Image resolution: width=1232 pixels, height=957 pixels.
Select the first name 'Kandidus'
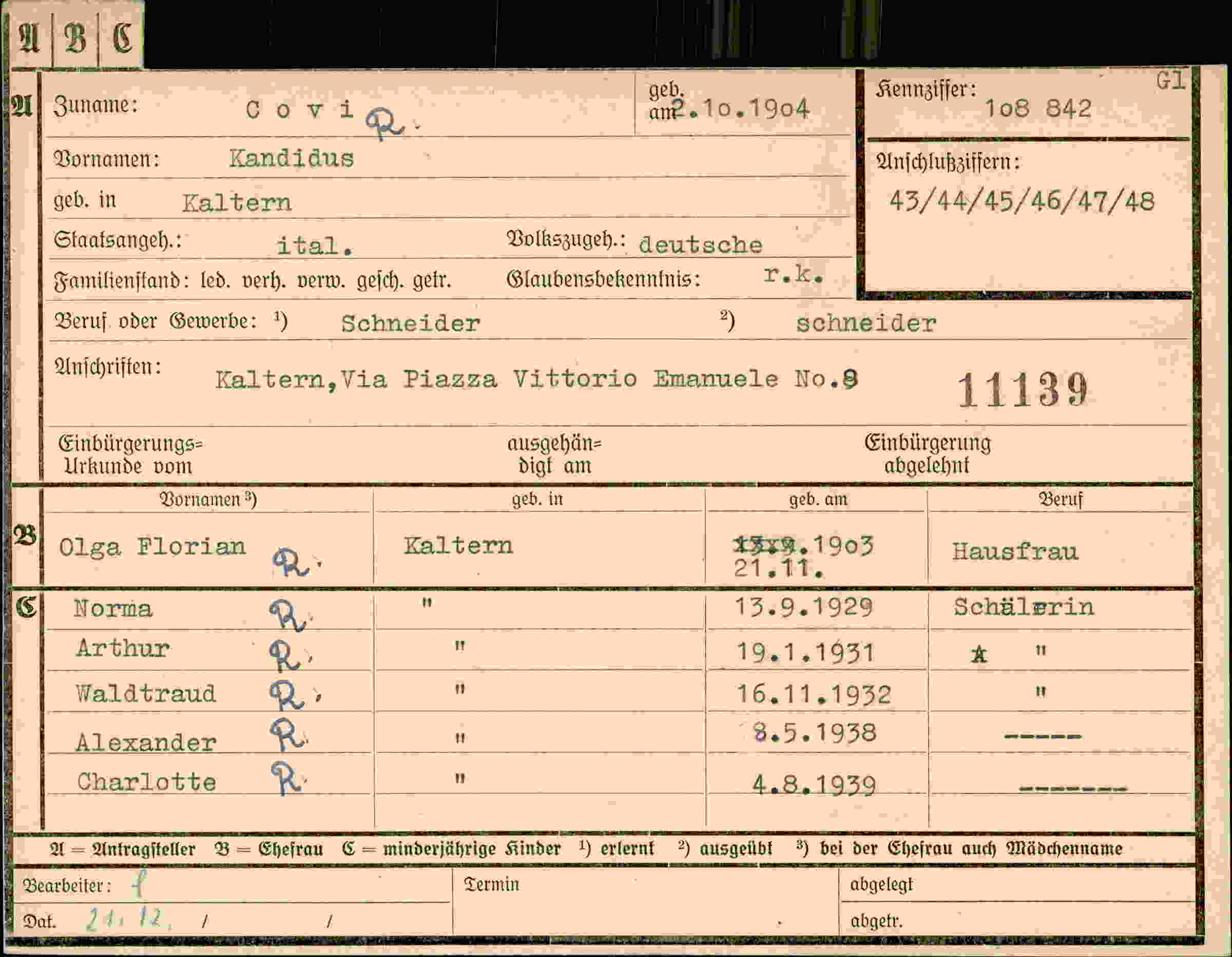click(292, 159)
